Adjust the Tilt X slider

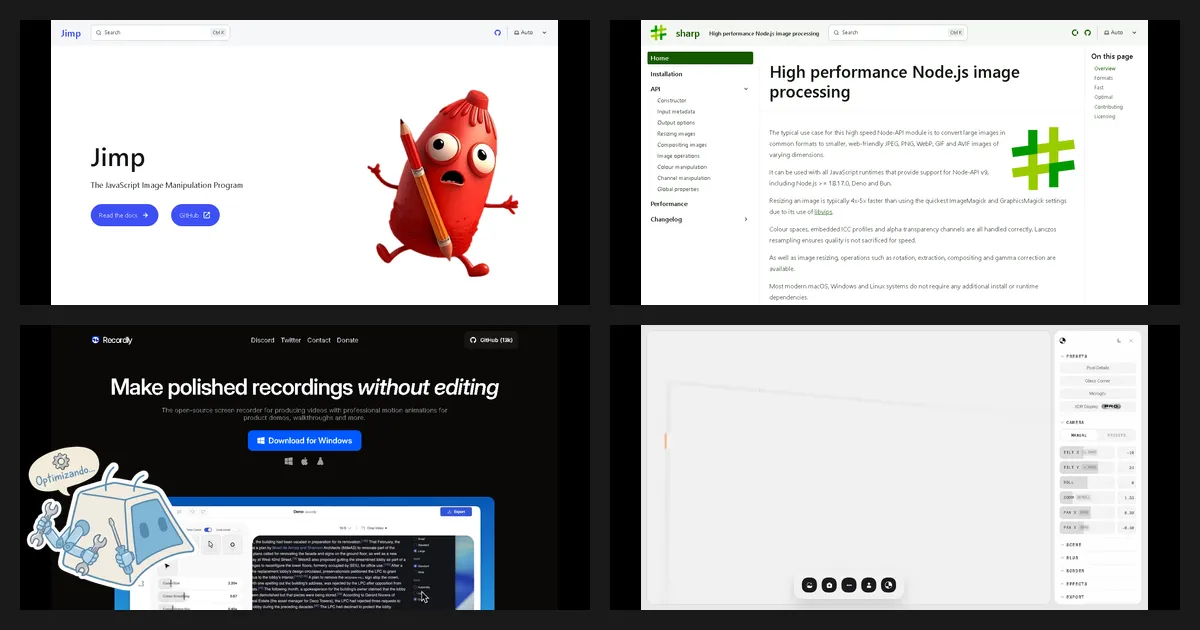1086,452
